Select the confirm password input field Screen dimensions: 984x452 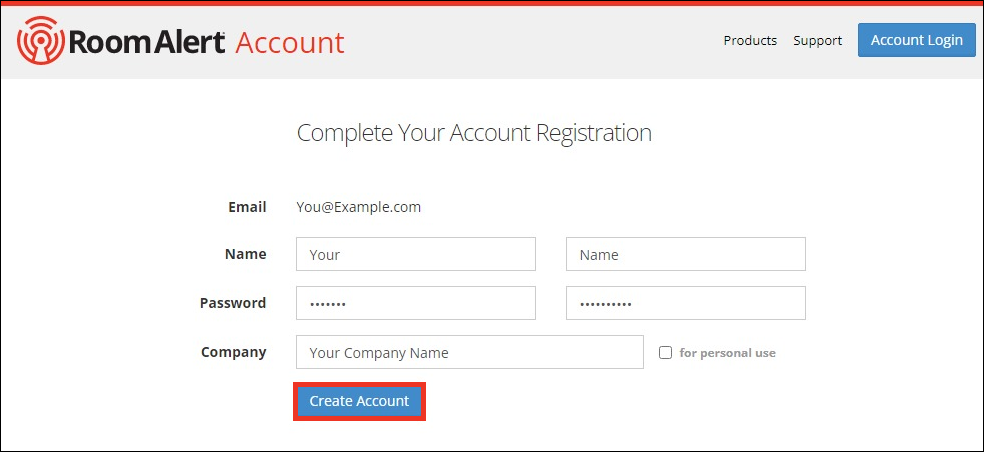click(686, 303)
